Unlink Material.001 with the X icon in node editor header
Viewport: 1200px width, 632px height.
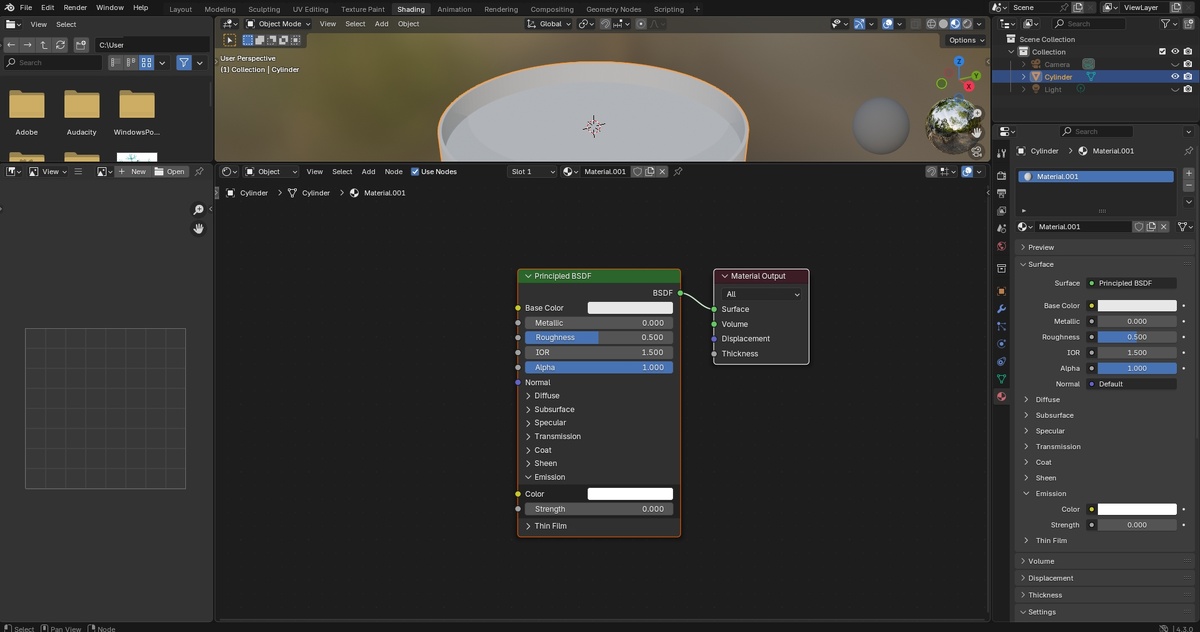coord(662,171)
